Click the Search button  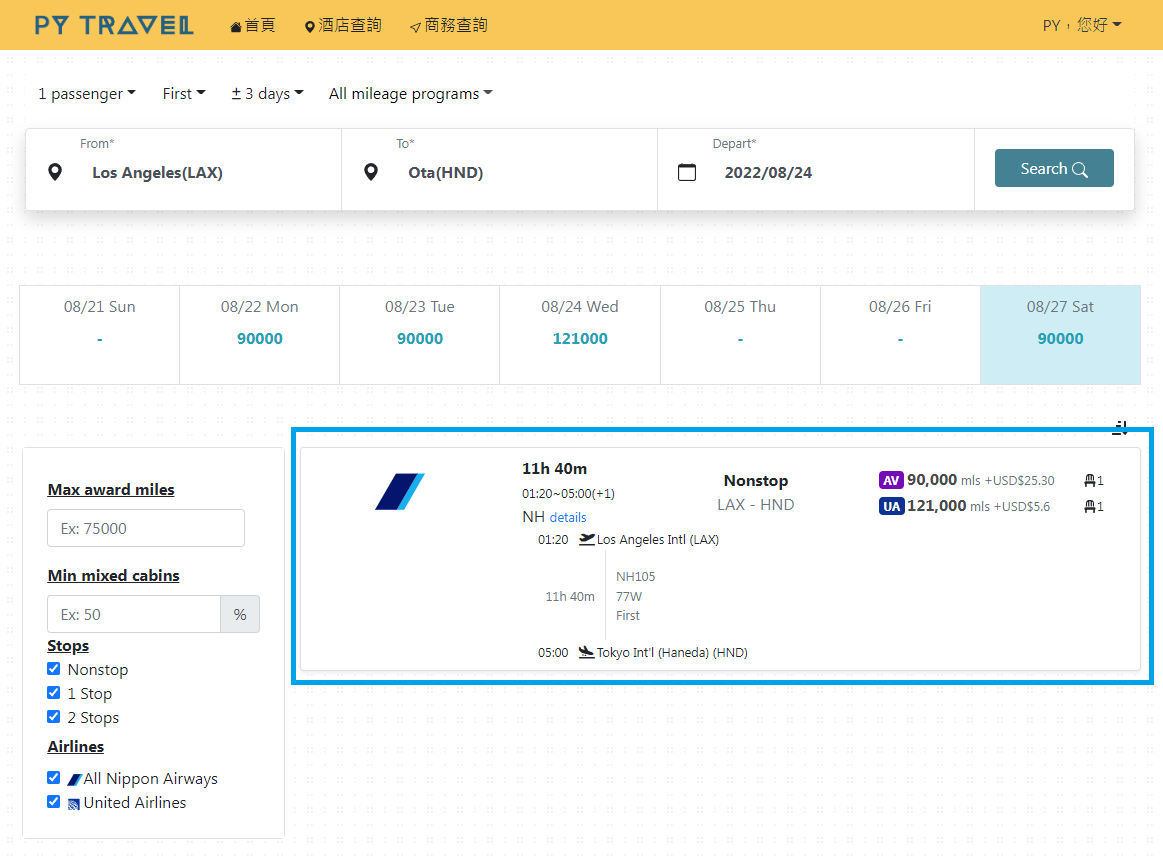click(1054, 168)
